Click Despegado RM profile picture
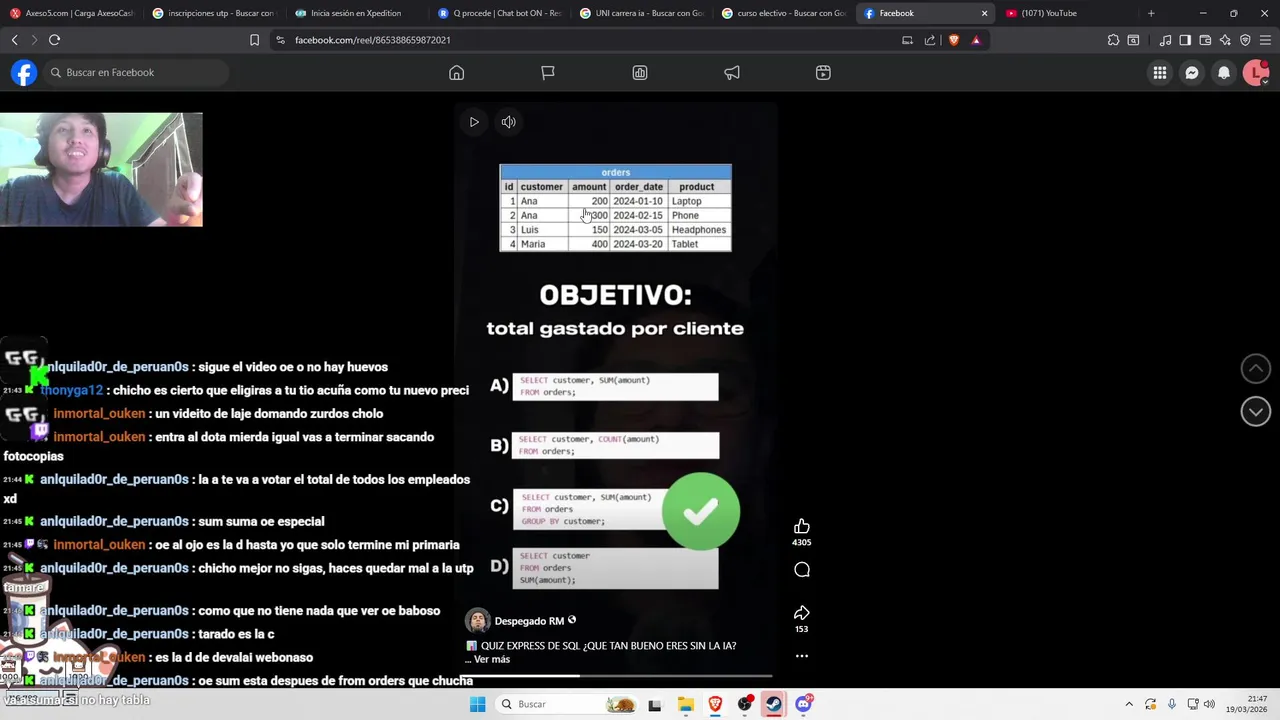The height and width of the screenshot is (720, 1280). (477, 620)
